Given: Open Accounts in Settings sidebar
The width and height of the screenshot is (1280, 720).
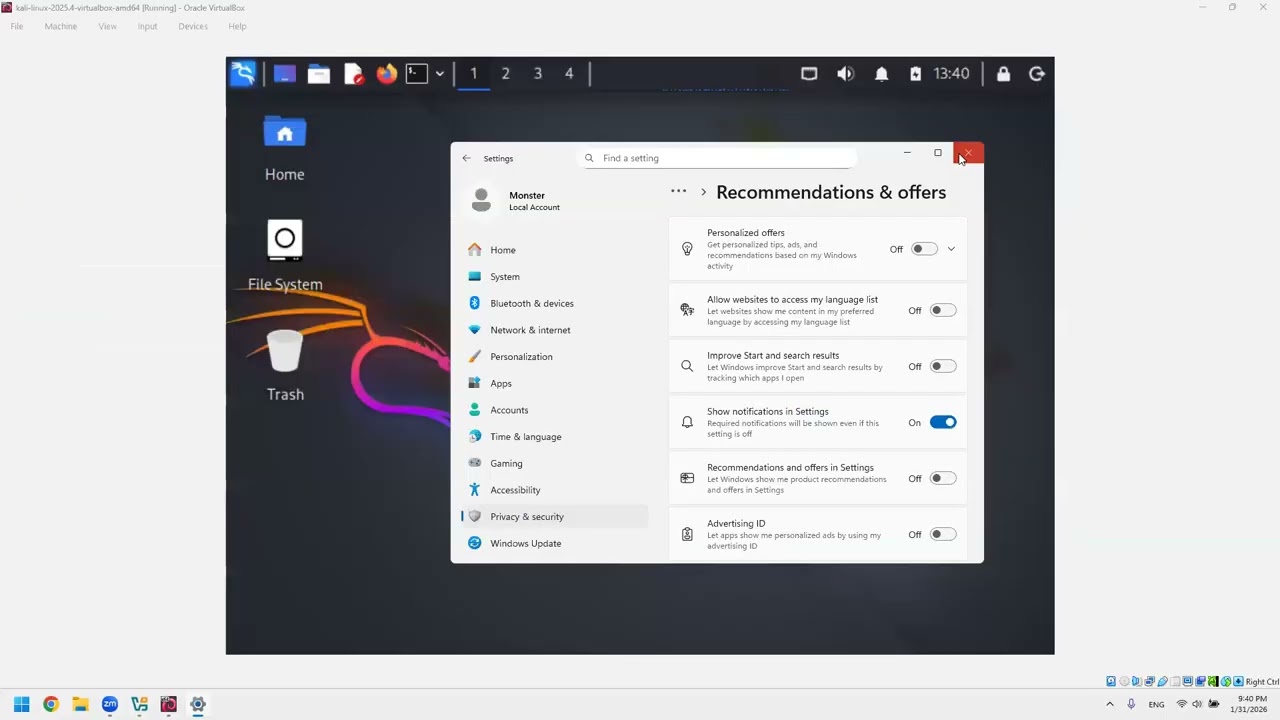Looking at the screenshot, I should coord(555,410).
